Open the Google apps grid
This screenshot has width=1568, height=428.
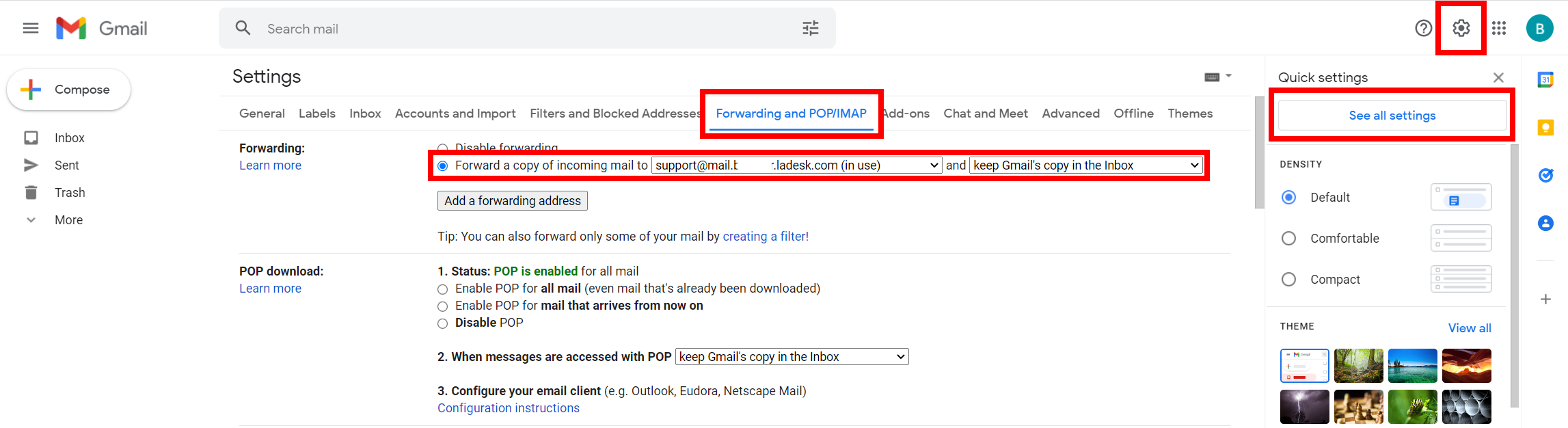(1499, 28)
